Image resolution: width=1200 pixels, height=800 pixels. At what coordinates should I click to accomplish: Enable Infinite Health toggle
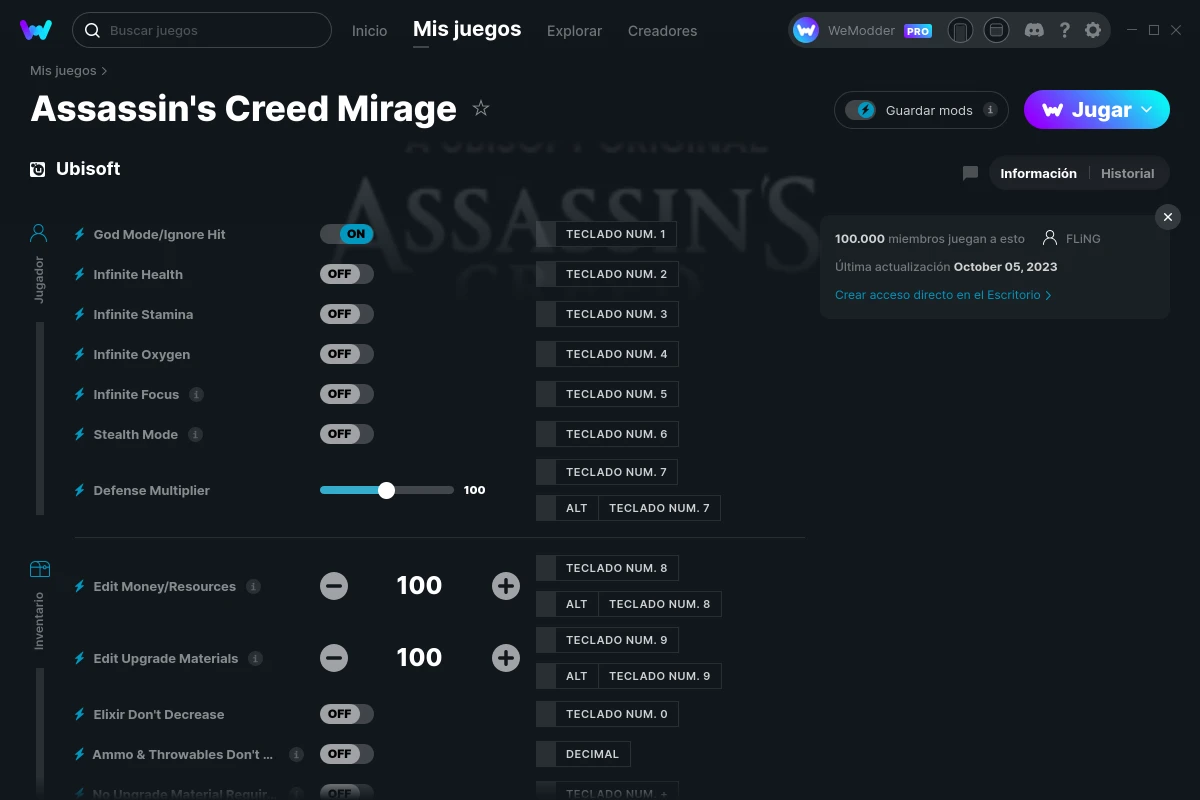click(347, 274)
